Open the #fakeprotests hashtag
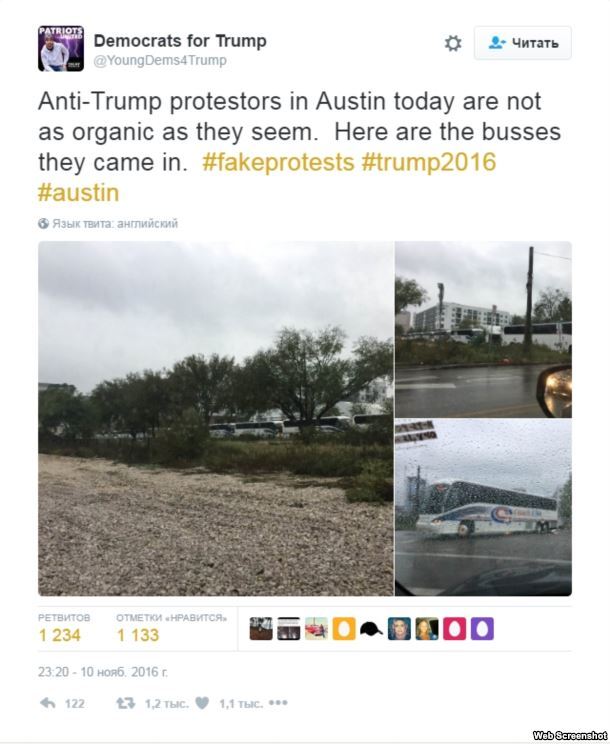 (x=278, y=162)
